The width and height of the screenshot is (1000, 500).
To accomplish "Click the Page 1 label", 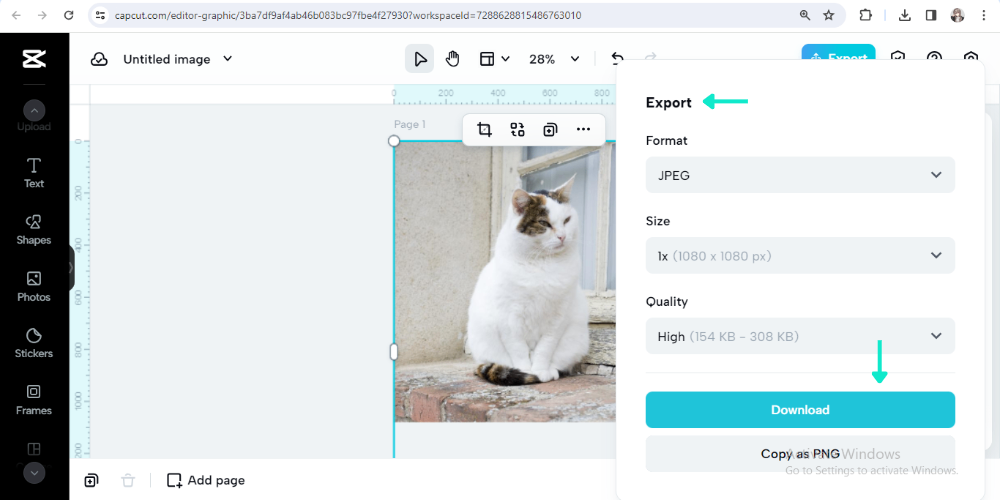I will pyautogui.click(x=409, y=124).
